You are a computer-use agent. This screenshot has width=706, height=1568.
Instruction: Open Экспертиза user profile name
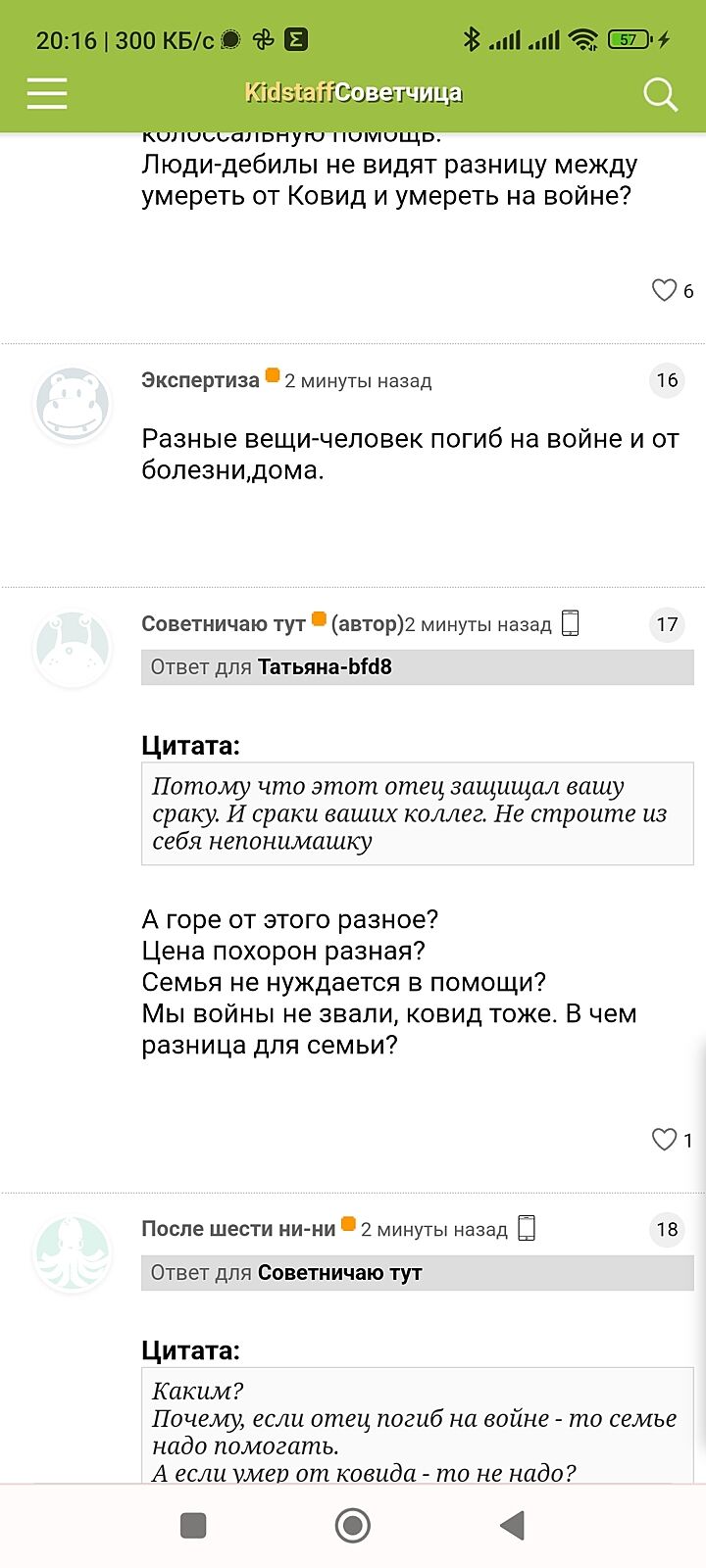coord(200,380)
